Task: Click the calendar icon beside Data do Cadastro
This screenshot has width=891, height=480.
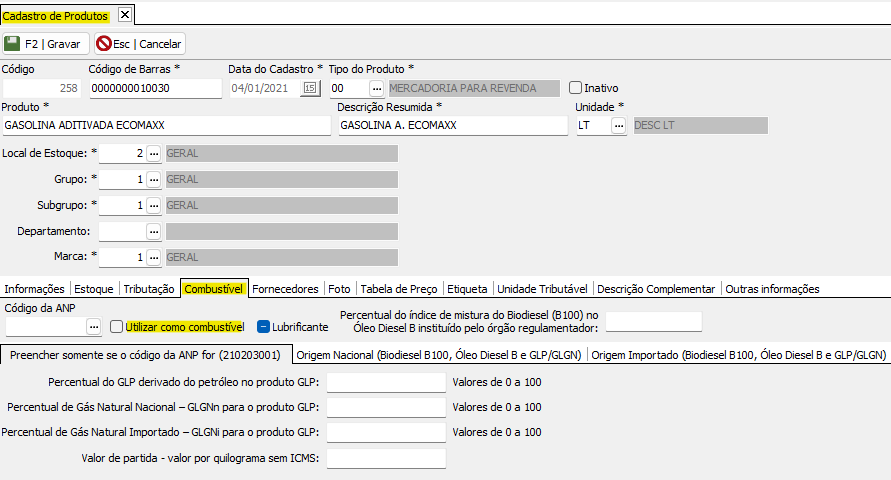Action: [x=310, y=88]
